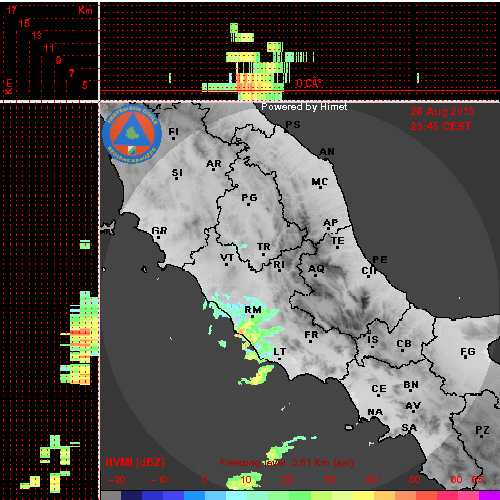The height and width of the screenshot is (500, 500).
Task: Click the AN province label
Action: [327, 152]
